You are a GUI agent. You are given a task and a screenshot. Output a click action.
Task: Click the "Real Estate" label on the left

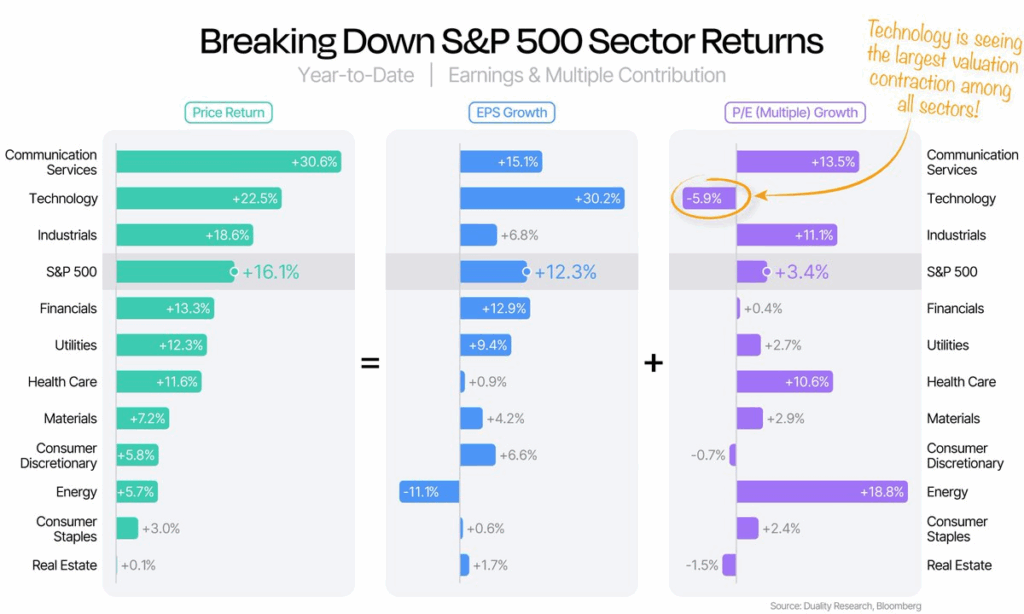coord(65,565)
